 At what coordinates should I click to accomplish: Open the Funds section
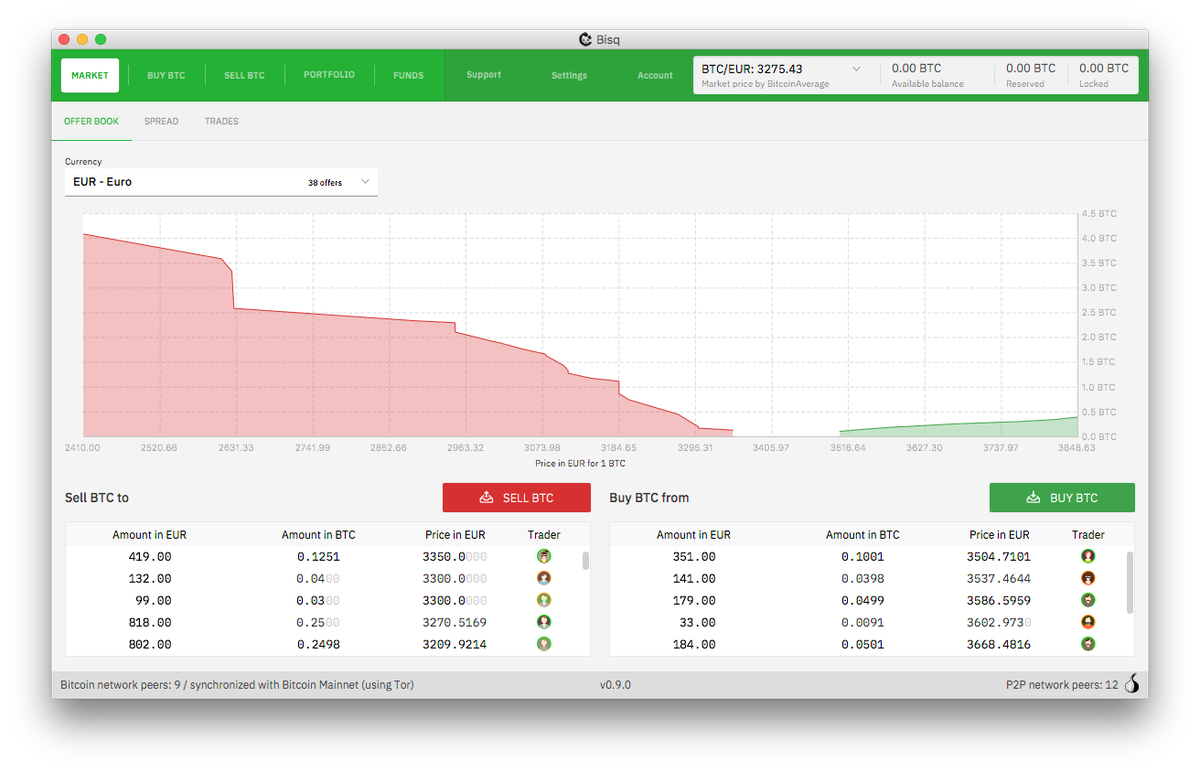(408, 76)
